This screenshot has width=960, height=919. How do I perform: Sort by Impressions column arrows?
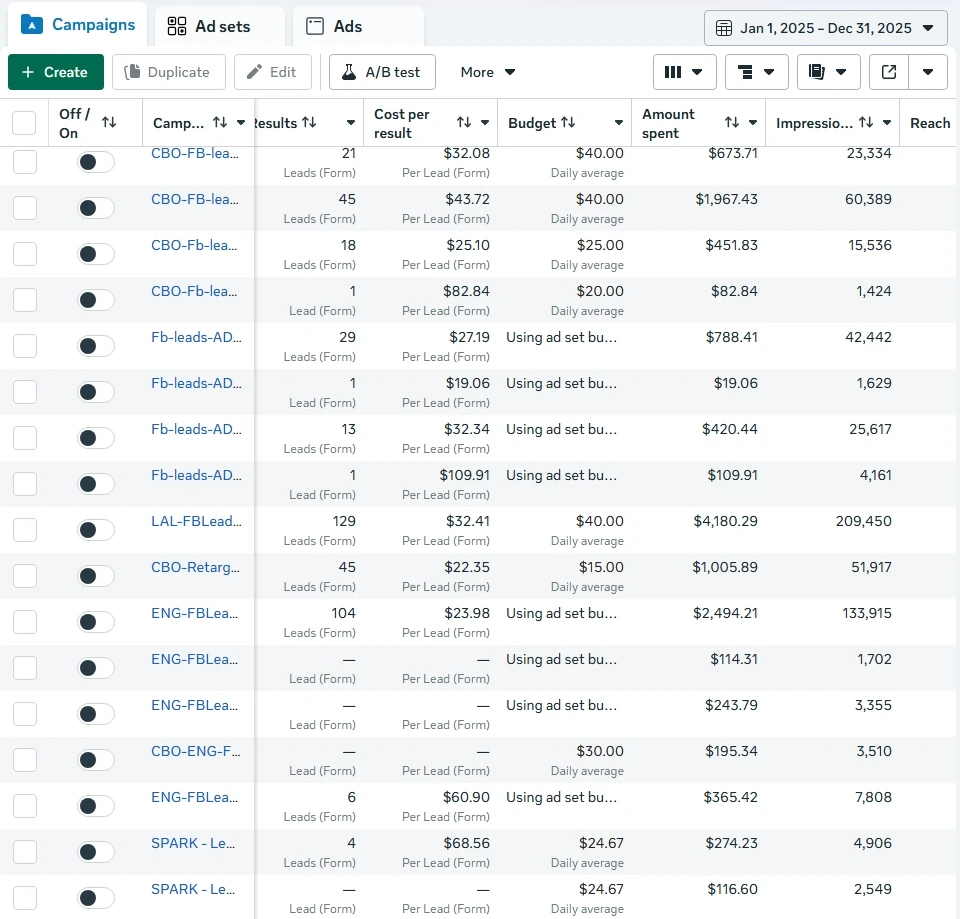point(866,122)
